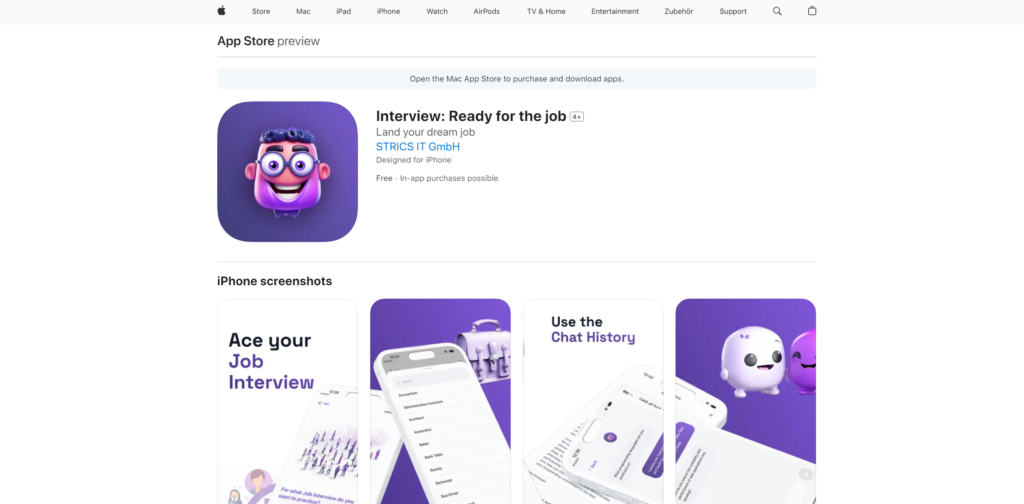Open the Support menu item
This screenshot has height=504, width=1024.
tap(733, 11)
